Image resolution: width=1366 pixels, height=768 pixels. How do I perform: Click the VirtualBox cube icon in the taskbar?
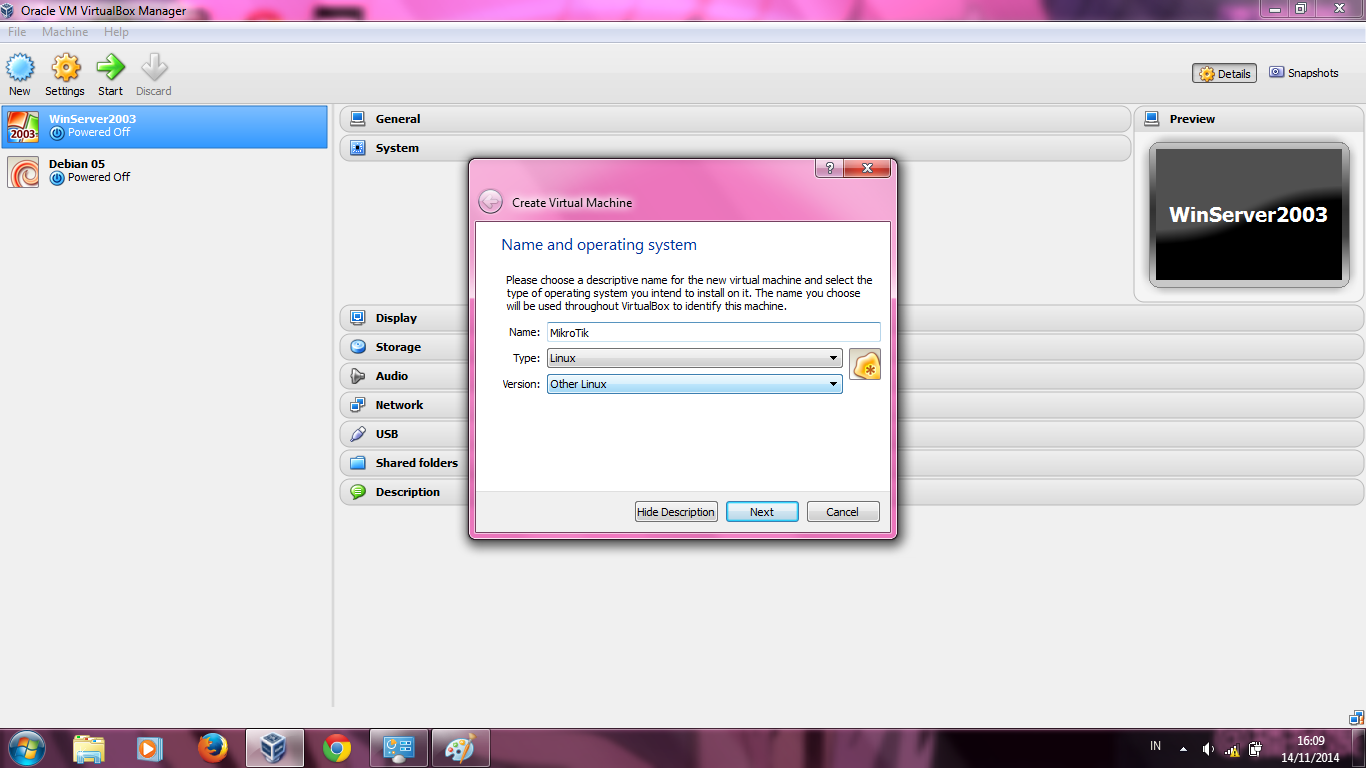tap(274, 748)
